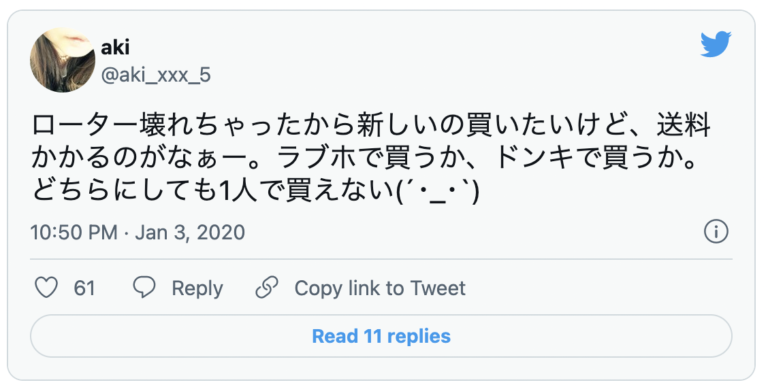Click the display name aki
Screen dimensions: 768x389
click(x=115, y=48)
